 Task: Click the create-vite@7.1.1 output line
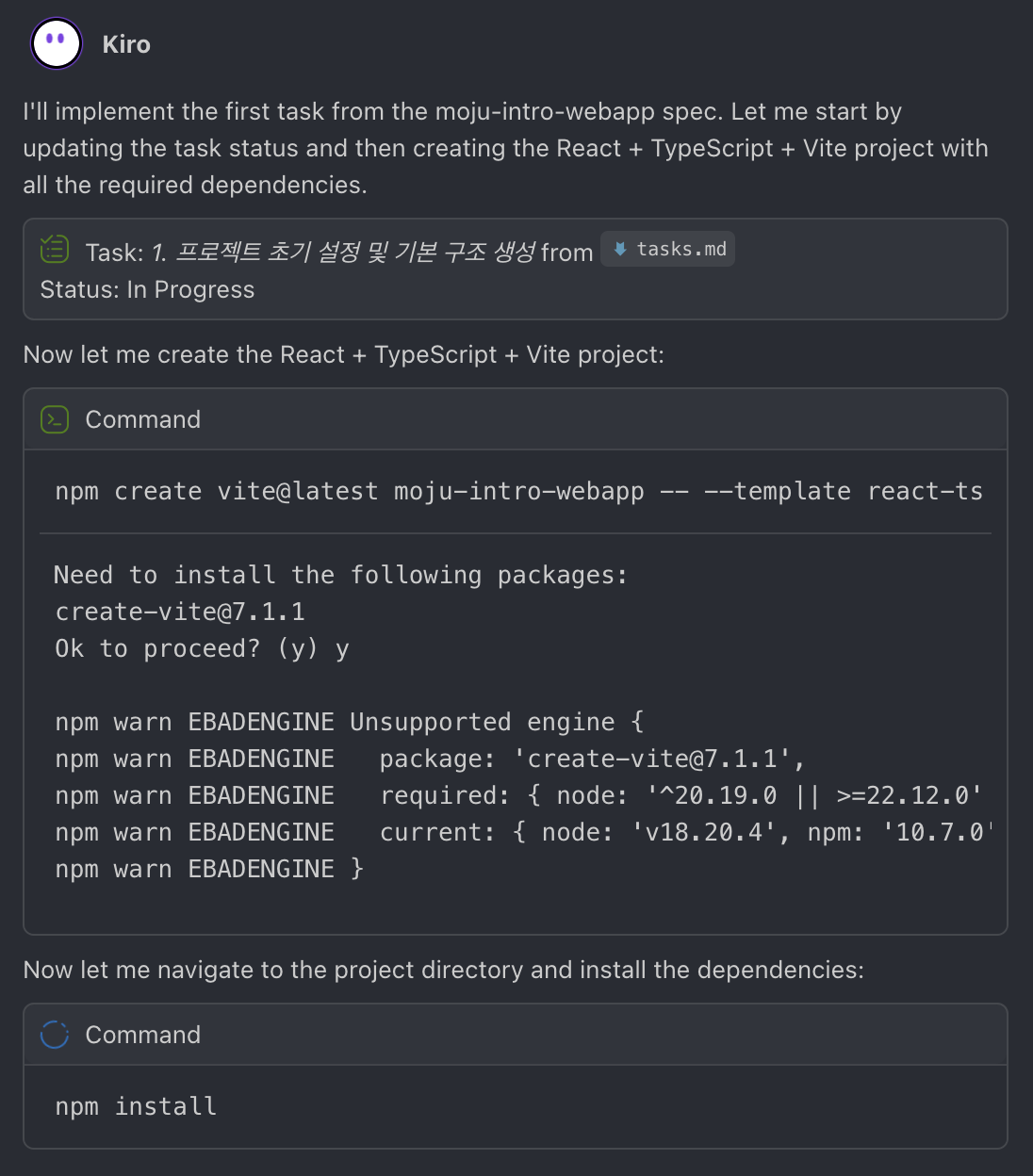click(180, 612)
